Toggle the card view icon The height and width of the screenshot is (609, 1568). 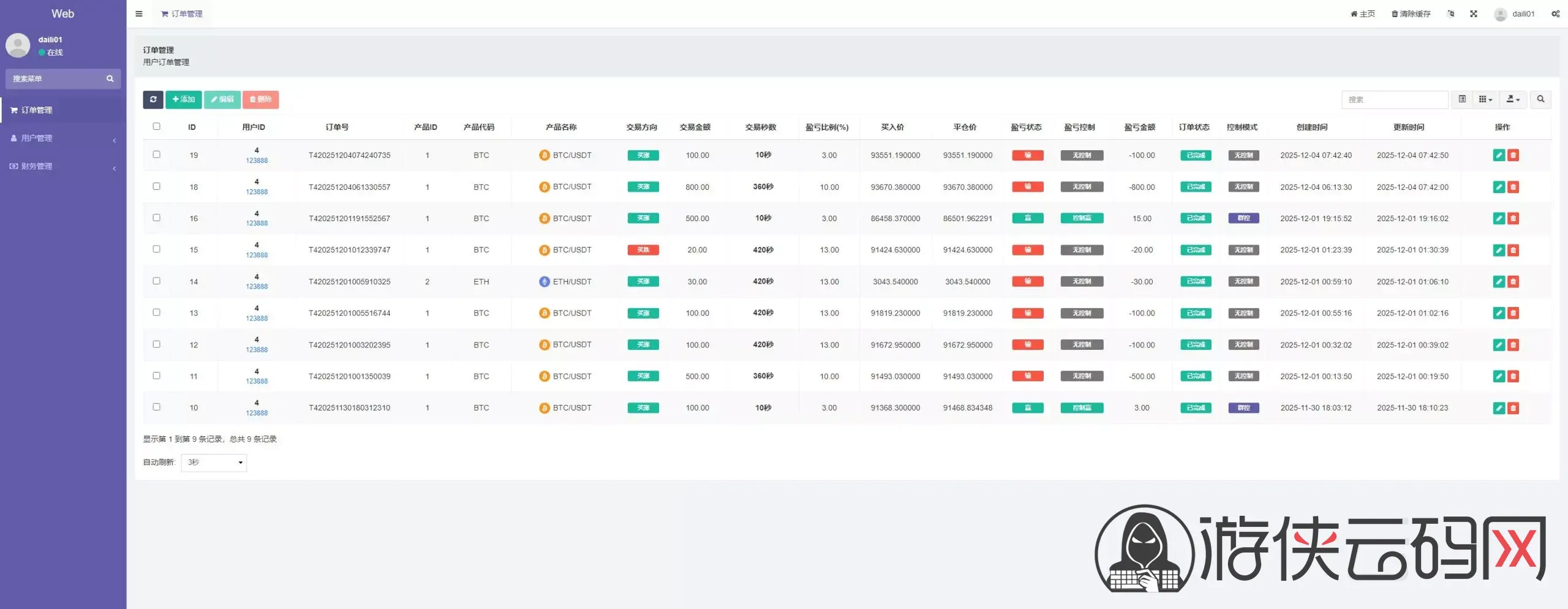tap(1462, 99)
